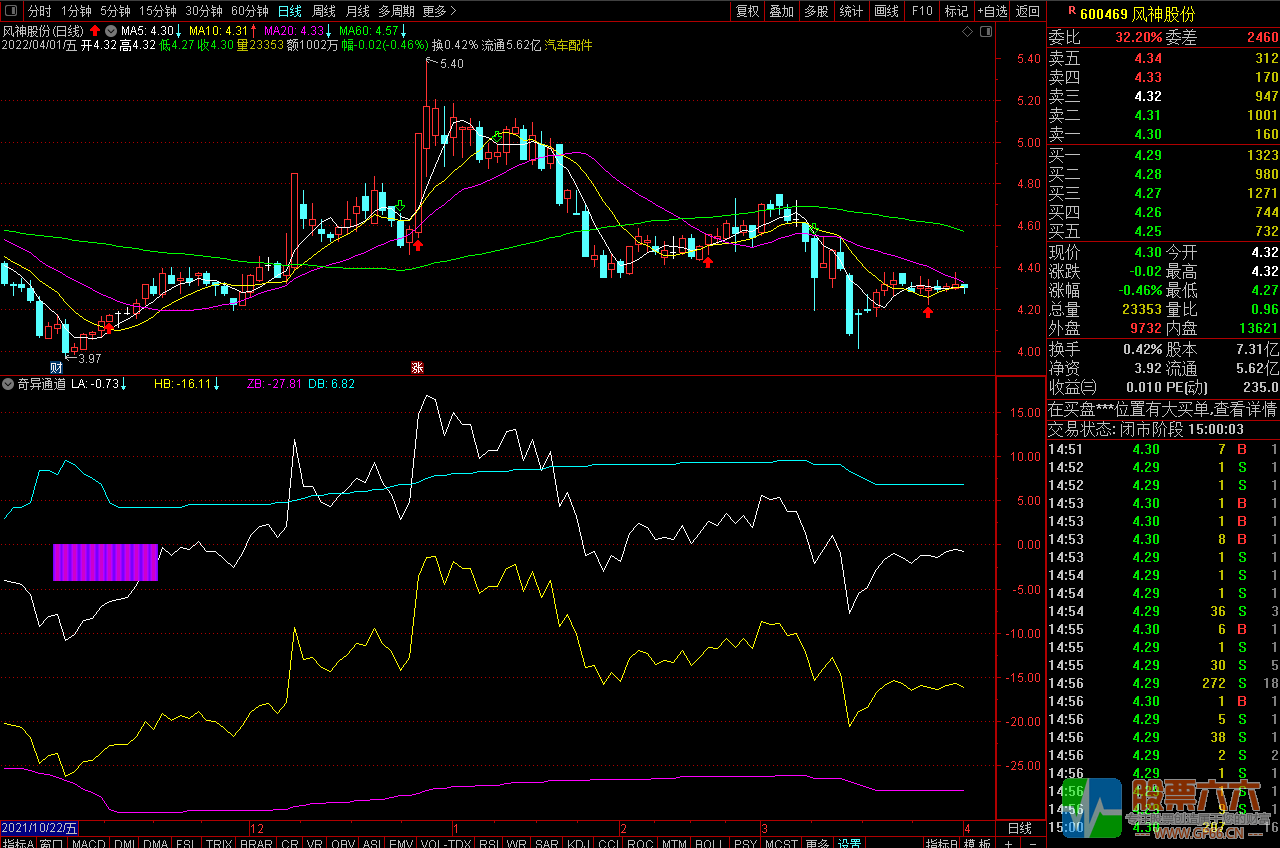1280x848 pixels.
Task: Open the 设置 indicator settings
Action: coord(849,844)
